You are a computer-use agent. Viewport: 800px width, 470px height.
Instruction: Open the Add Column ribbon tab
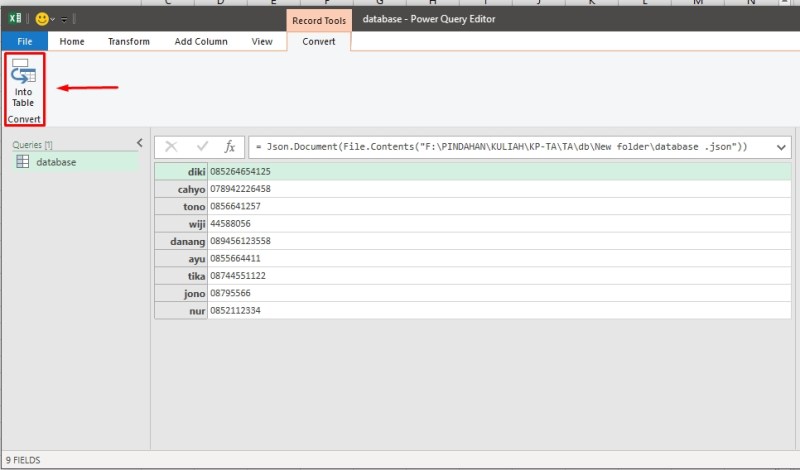[201, 41]
